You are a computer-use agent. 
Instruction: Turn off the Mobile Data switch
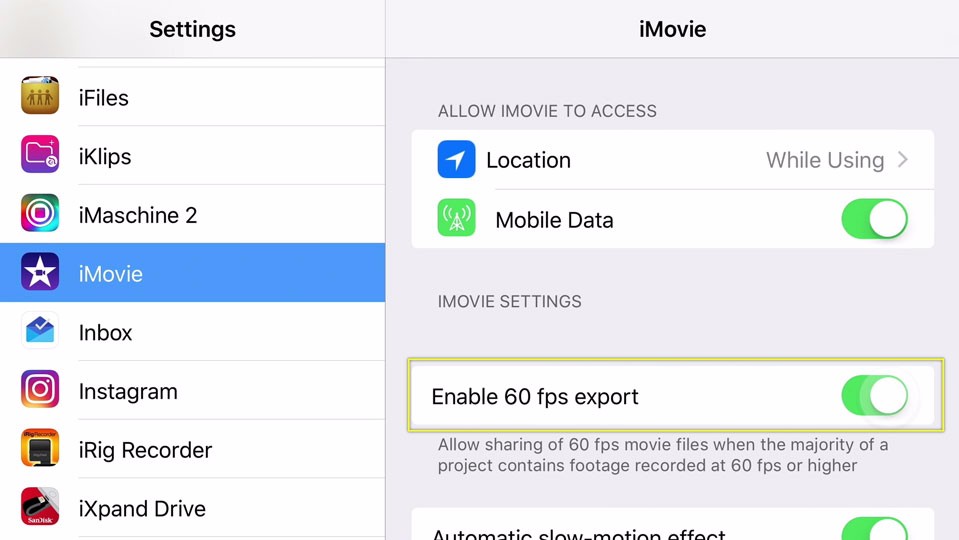tap(874, 219)
